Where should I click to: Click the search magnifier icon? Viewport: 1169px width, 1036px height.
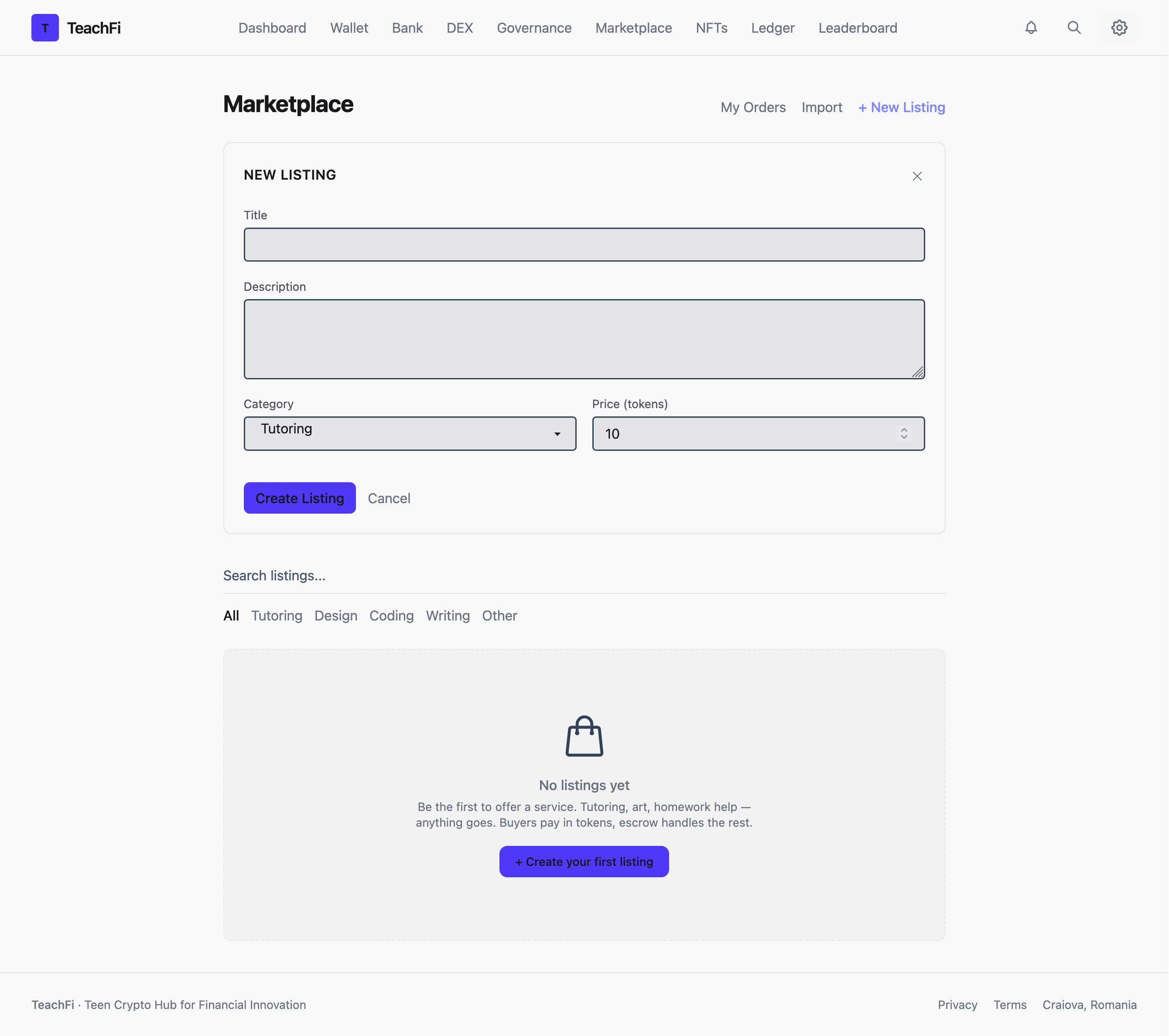click(1074, 27)
